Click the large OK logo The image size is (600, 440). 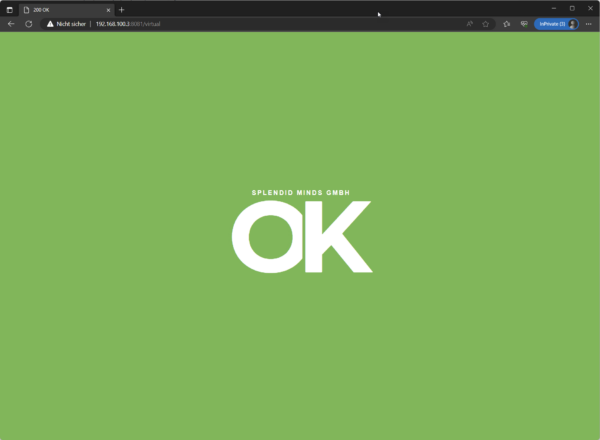[302, 237]
